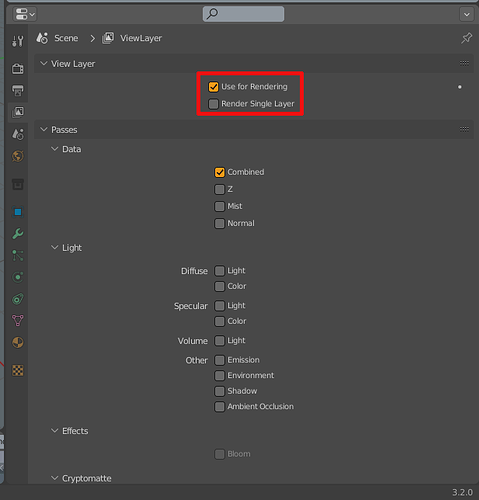Click the Scene icon in the breadcrumb
This screenshot has width=479, height=500.
[x=42, y=38]
